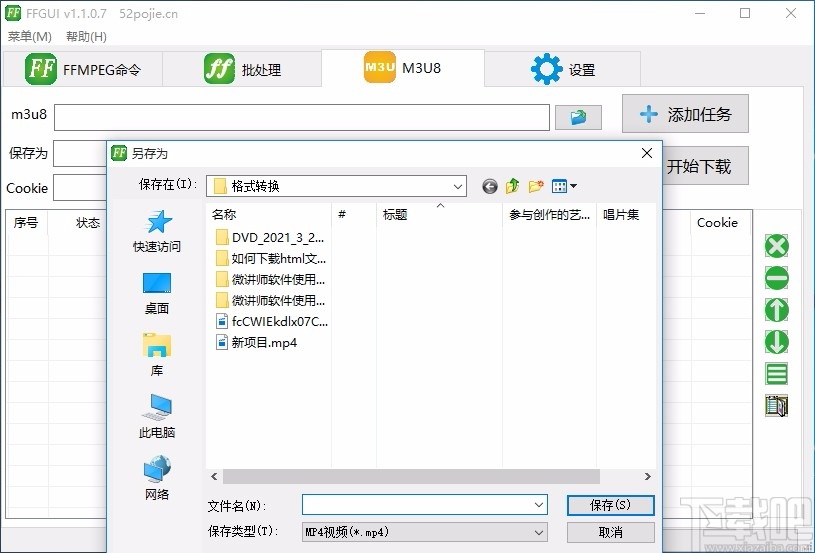This screenshot has height=553, width=815.
Task: Click the m3u8 URL input field
Action: 301,117
